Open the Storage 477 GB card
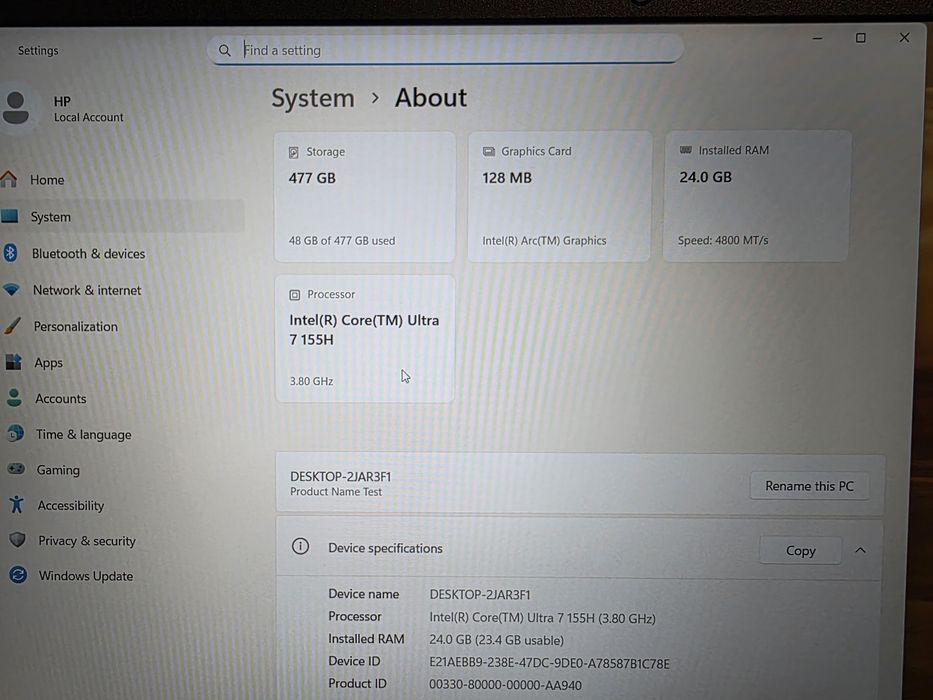The height and width of the screenshot is (700, 933). tap(365, 196)
